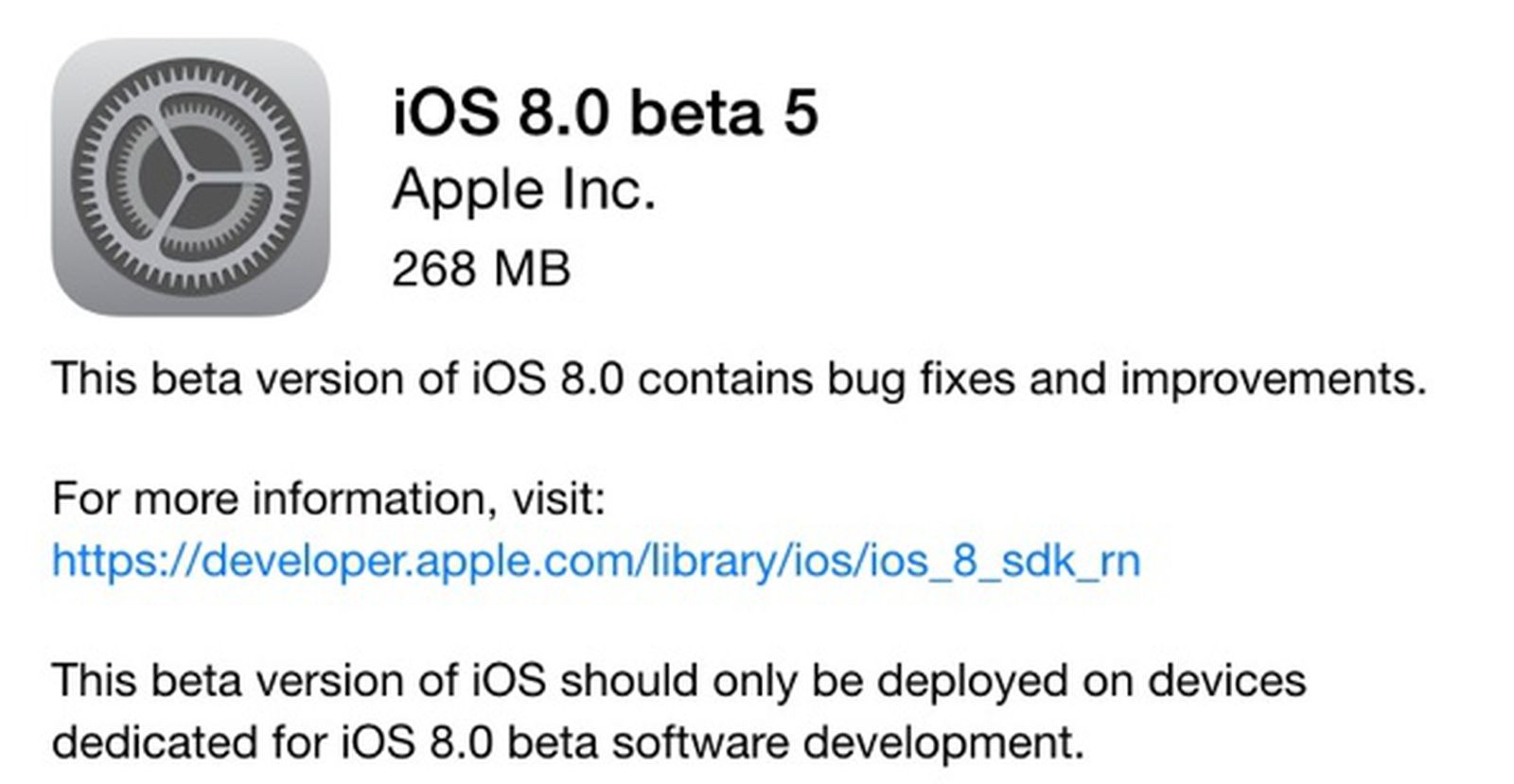Select the 268 MB download size label
The height and width of the screenshot is (784, 1514).
483,268
